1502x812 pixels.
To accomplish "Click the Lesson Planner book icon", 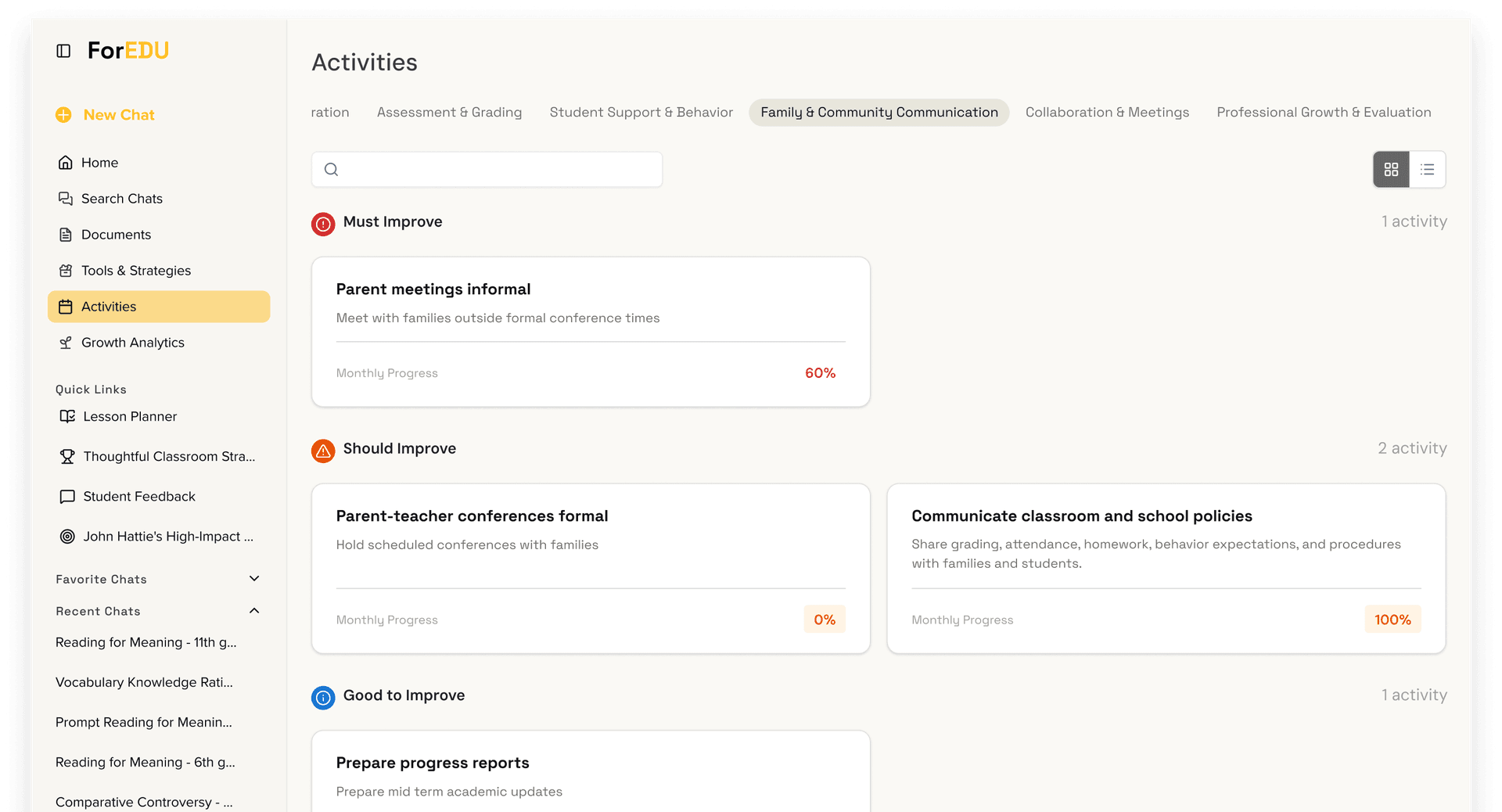I will point(67,416).
